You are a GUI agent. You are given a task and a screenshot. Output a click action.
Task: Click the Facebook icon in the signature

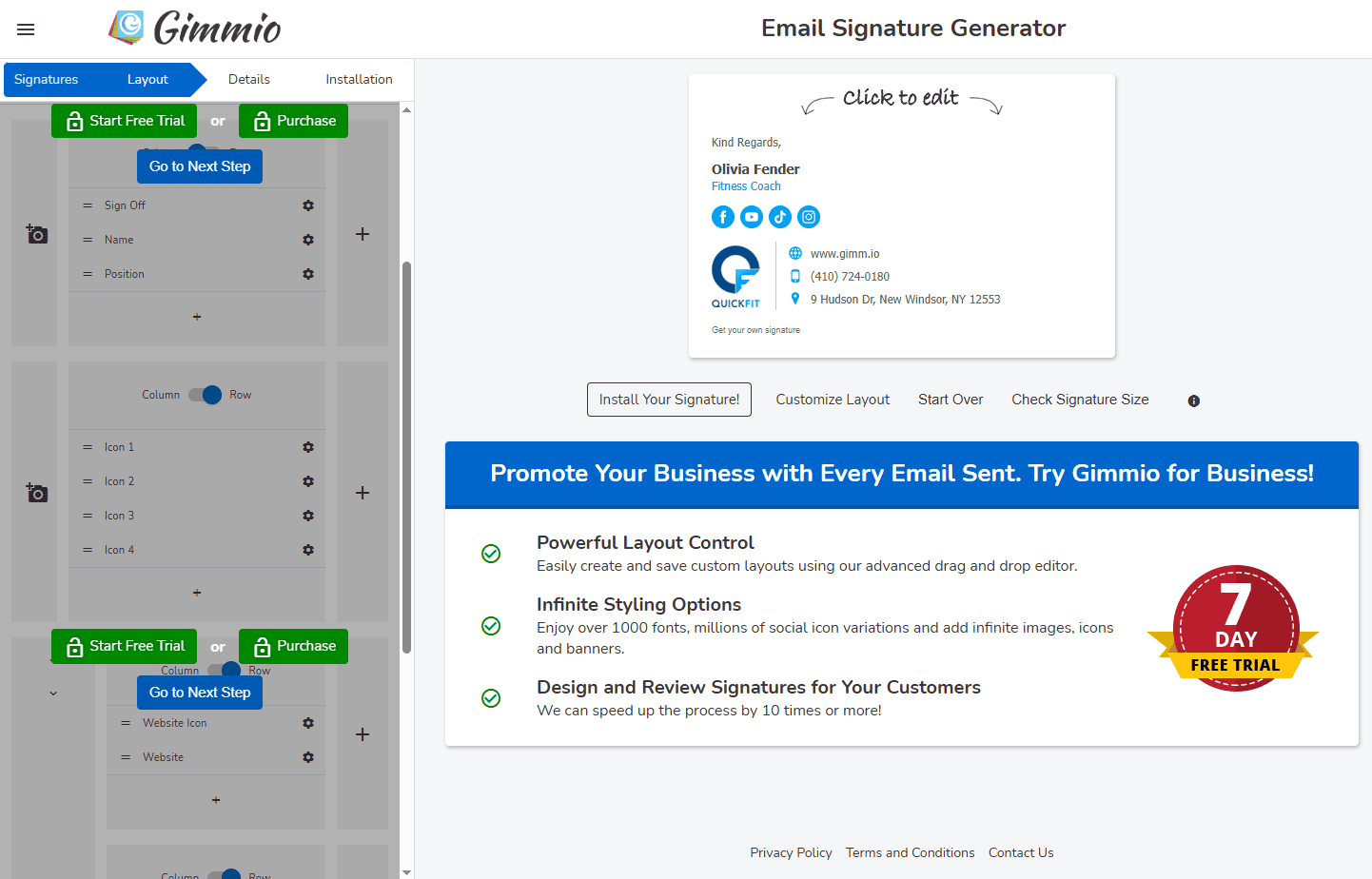[x=723, y=217]
